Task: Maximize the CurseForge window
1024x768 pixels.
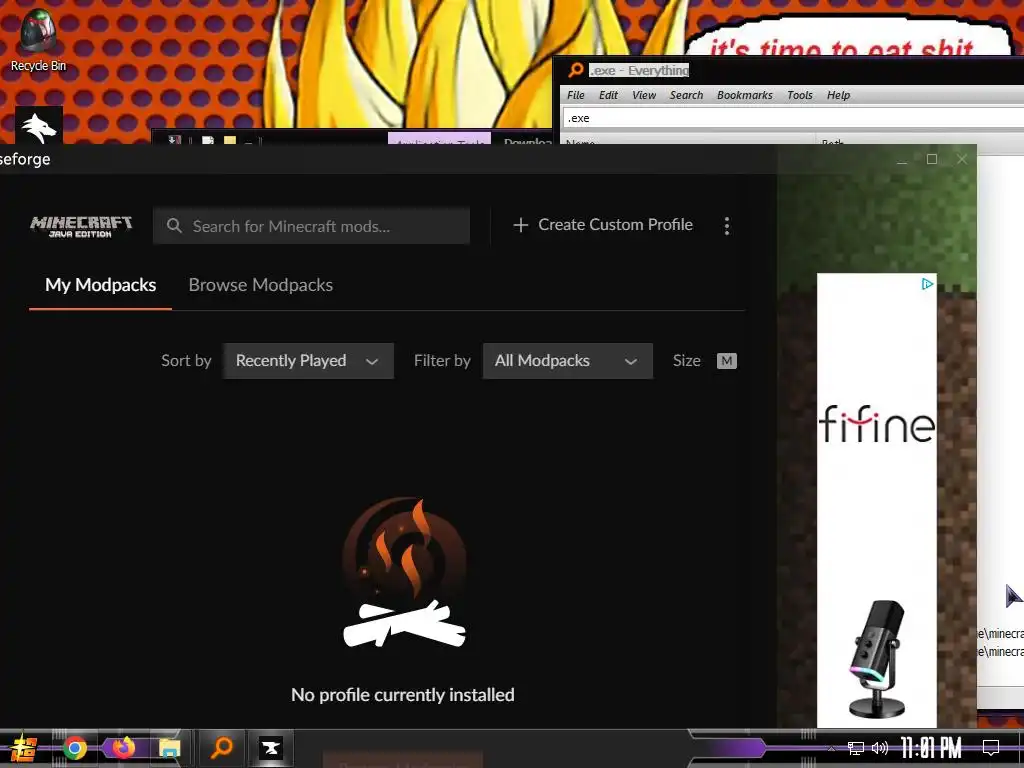Action: (932, 159)
